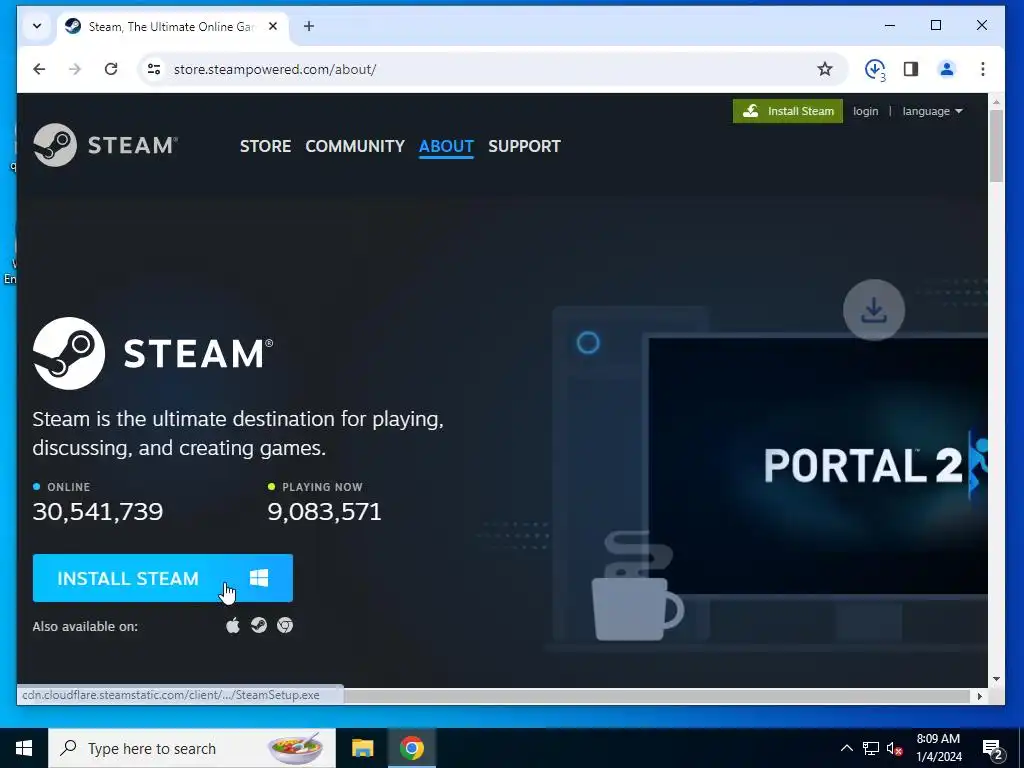Click the Windows logo on Install button
This screenshot has height=768, width=1024.
pyautogui.click(x=259, y=577)
